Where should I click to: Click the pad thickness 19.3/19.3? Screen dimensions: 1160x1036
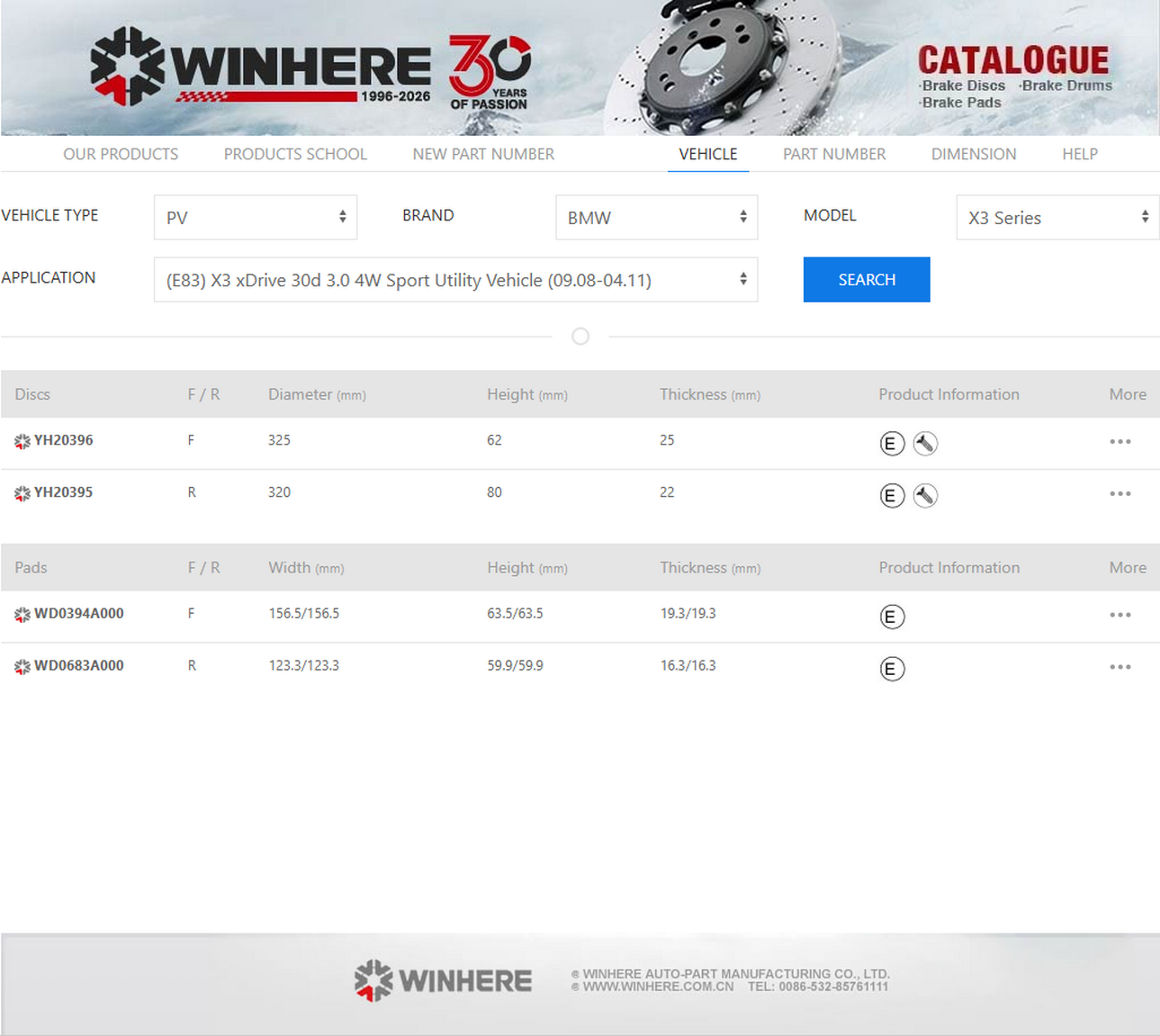(688, 613)
